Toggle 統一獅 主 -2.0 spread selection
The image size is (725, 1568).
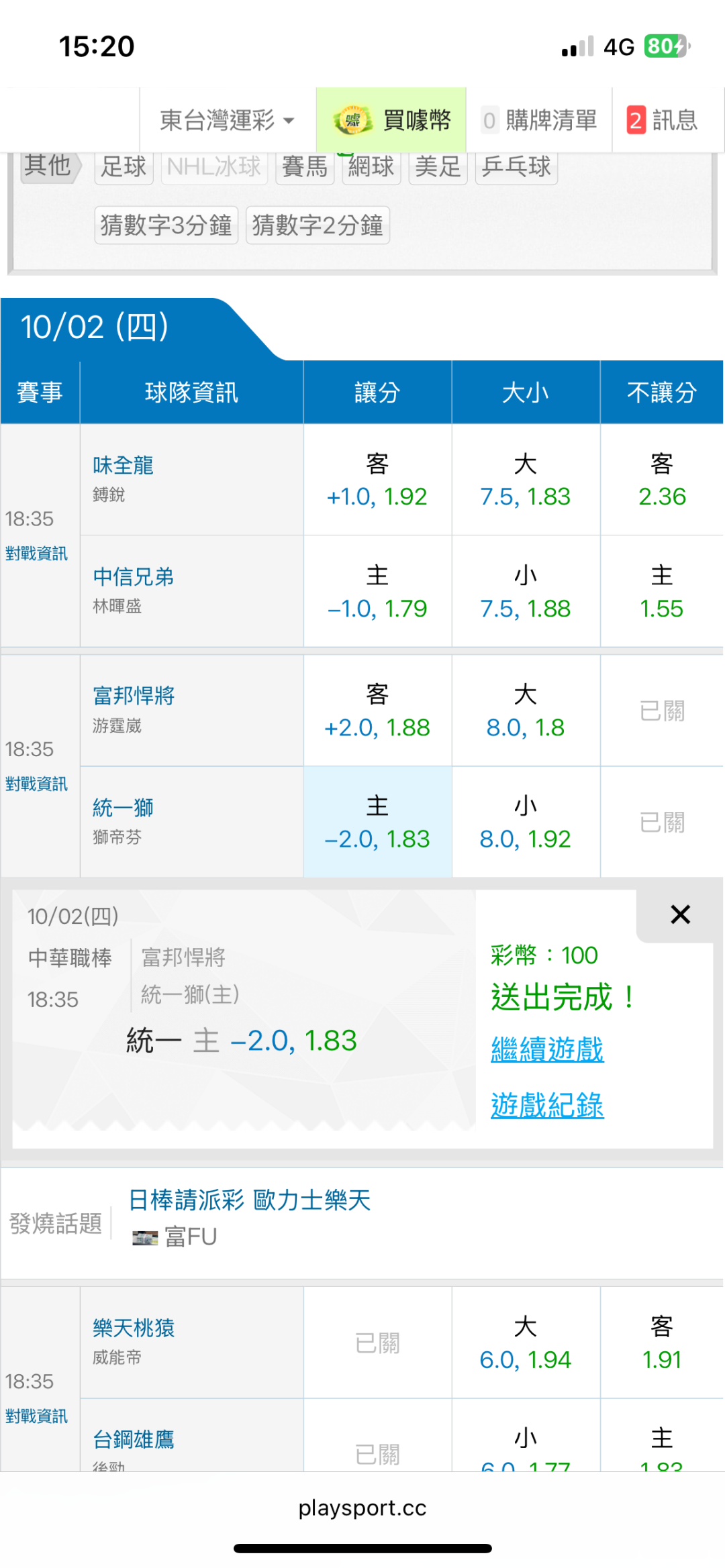[377, 823]
